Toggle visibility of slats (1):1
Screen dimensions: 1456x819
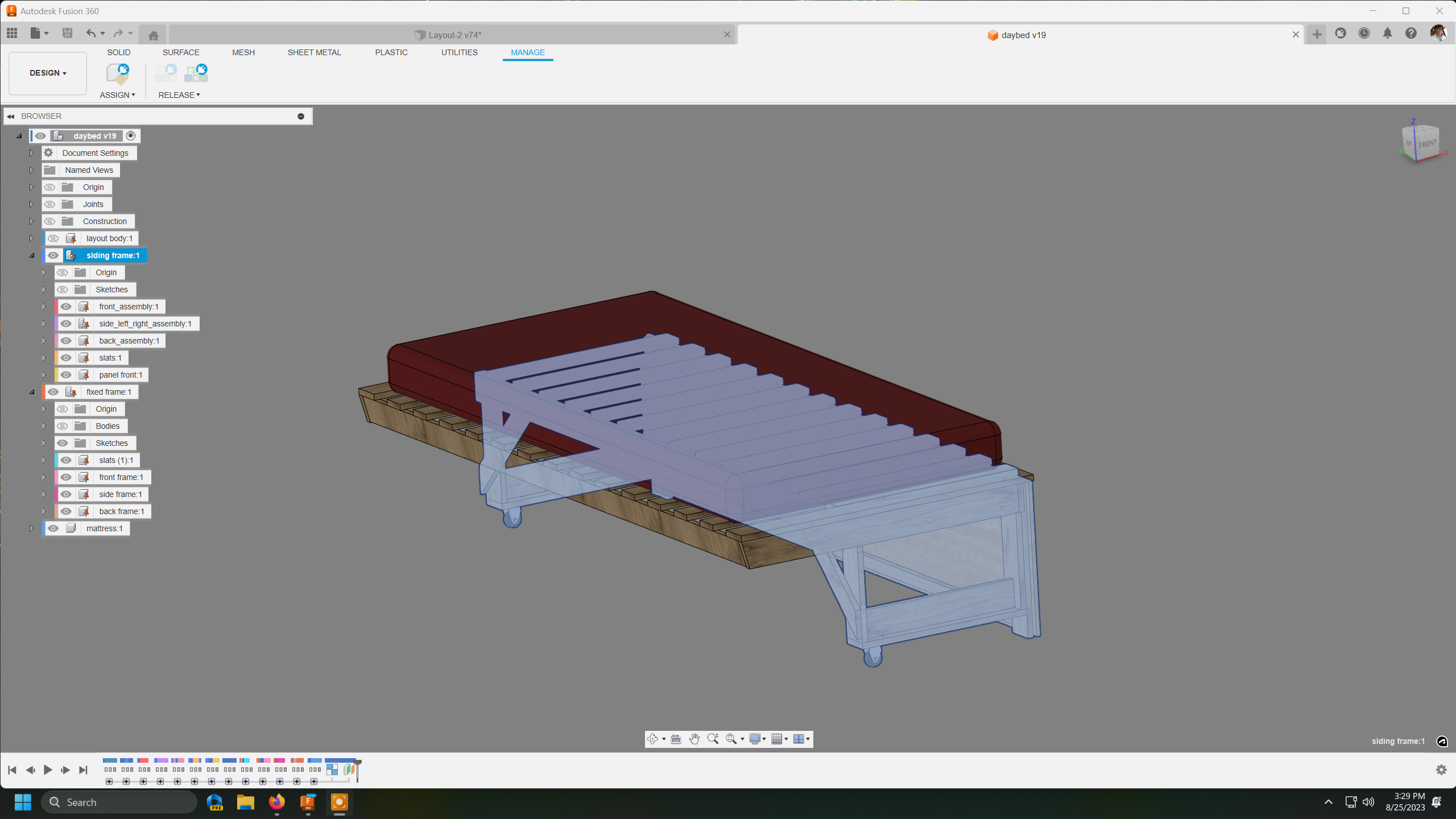point(66,460)
